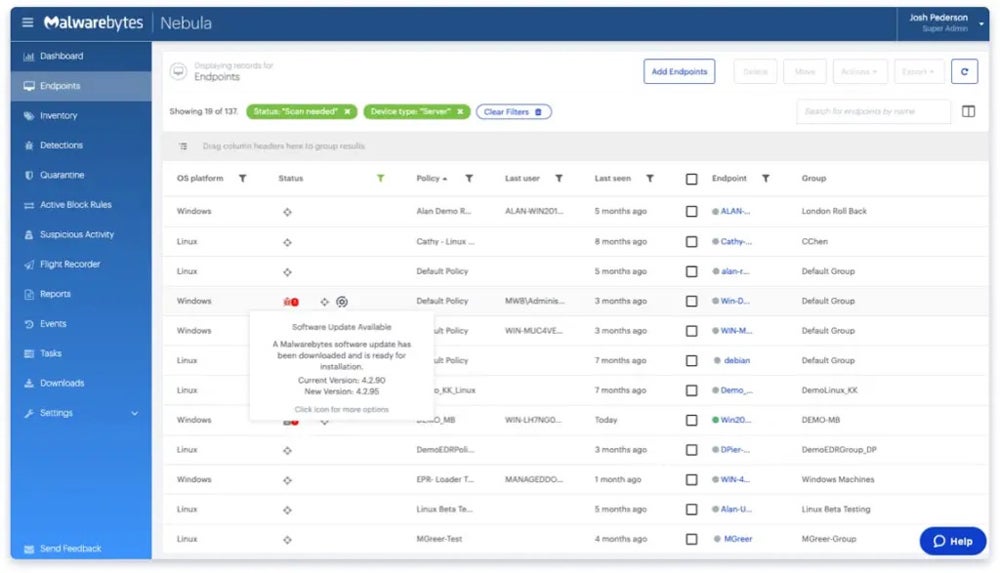
Task: Toggle the select-all endpoints checkbox
Action: pos(691,179)
